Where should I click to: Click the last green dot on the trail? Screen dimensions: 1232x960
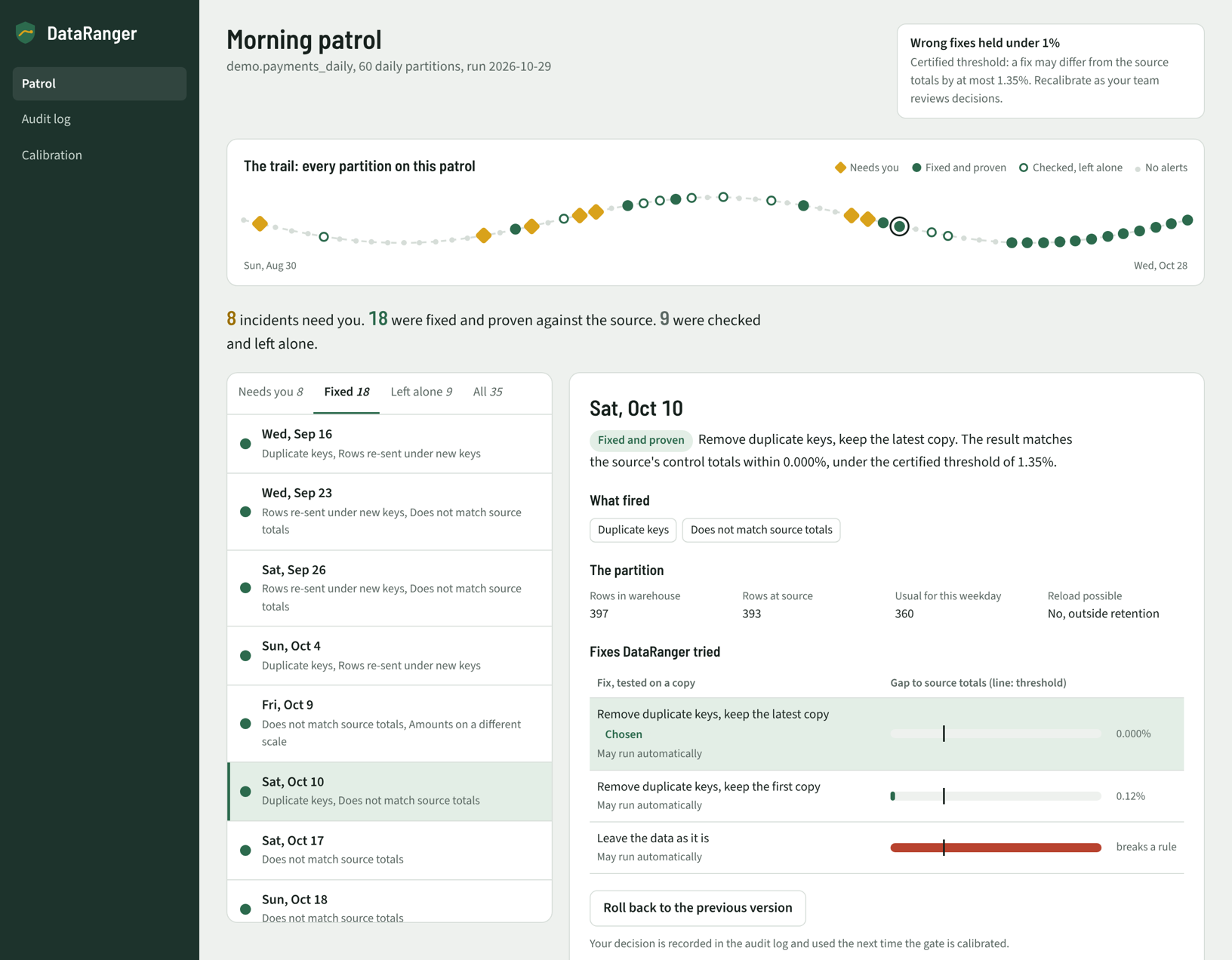[1187, 220]
